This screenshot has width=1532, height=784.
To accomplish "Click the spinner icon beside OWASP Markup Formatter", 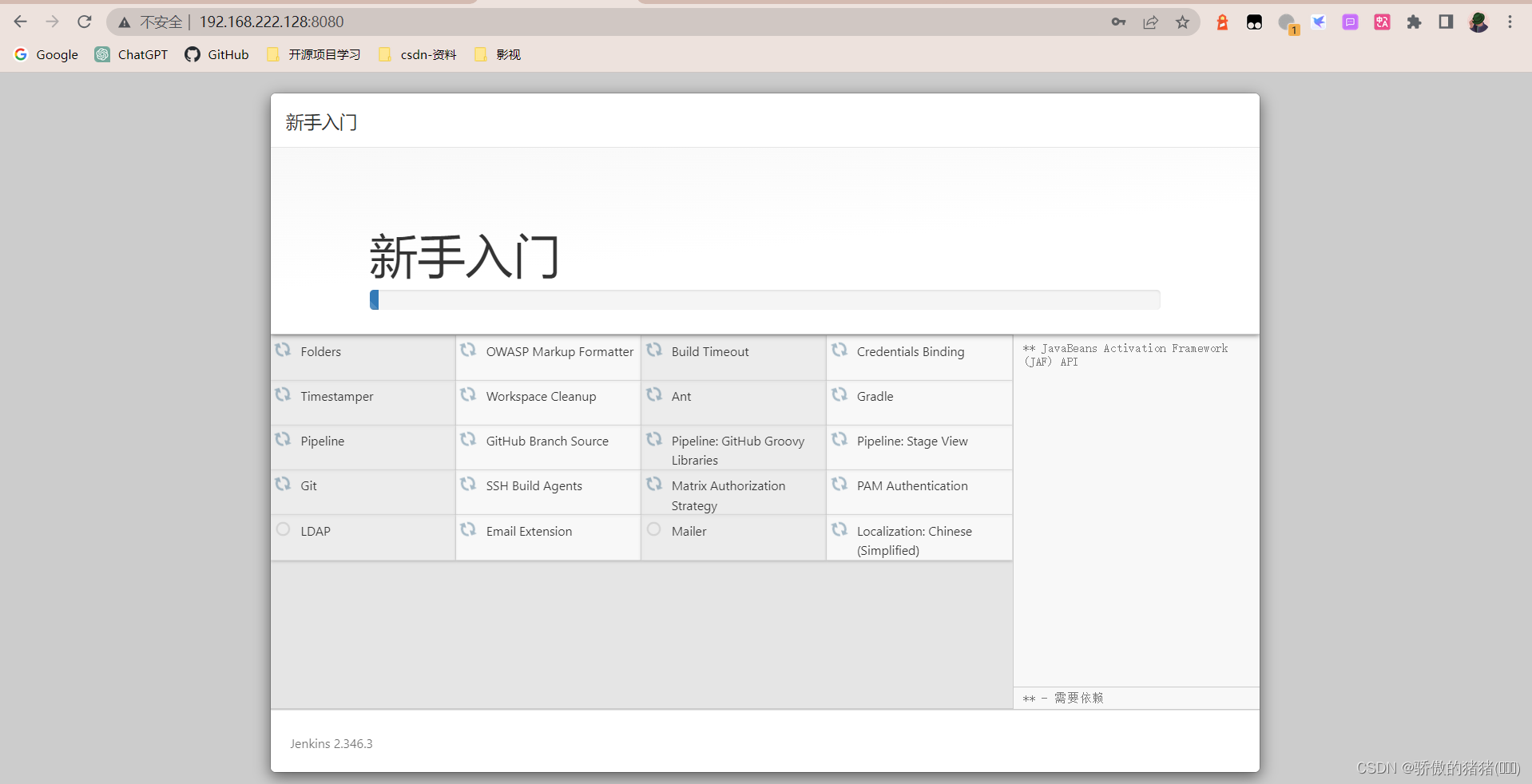I will point(468,350).
